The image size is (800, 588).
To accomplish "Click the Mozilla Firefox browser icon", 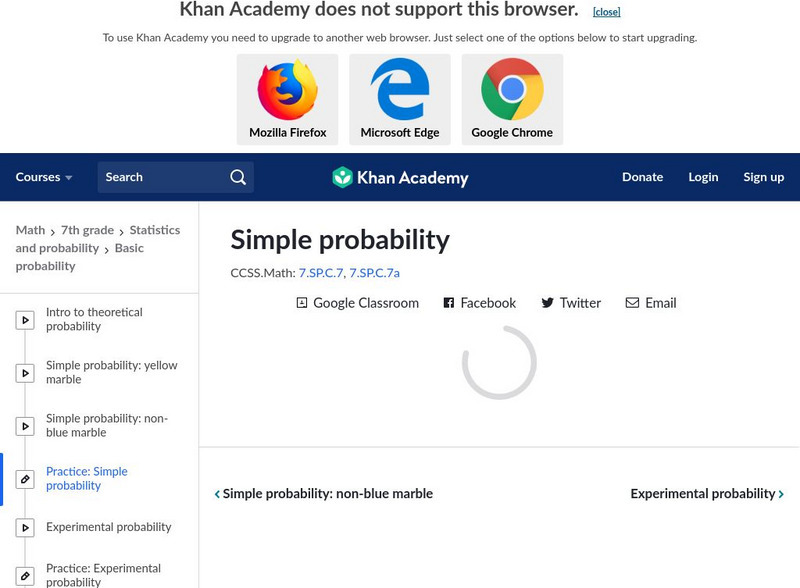I will click(287, 91).
